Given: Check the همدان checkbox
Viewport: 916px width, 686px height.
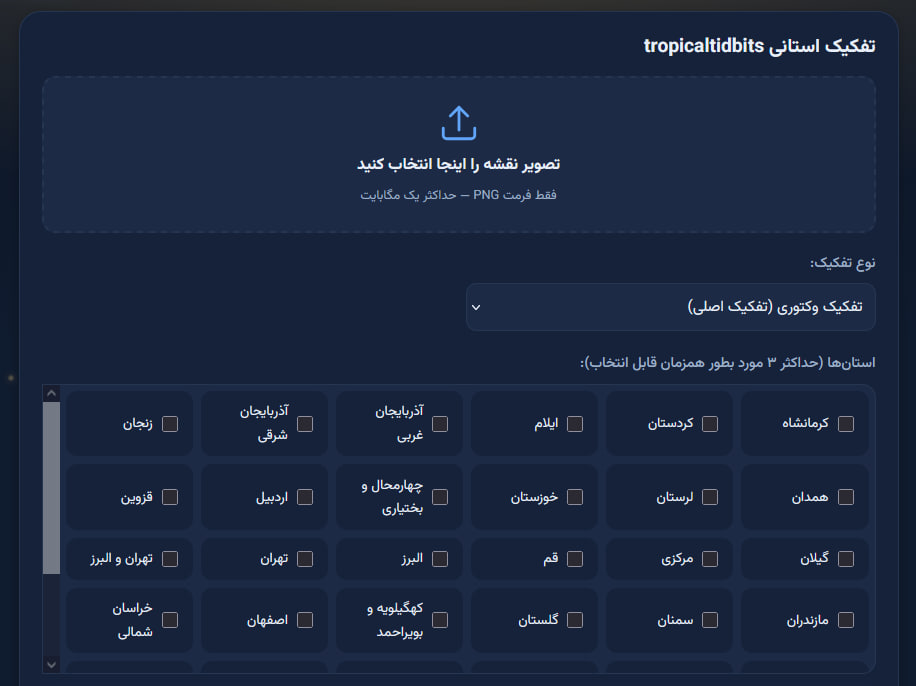Looking at the screenshot, I should click(x=845, y=497).
